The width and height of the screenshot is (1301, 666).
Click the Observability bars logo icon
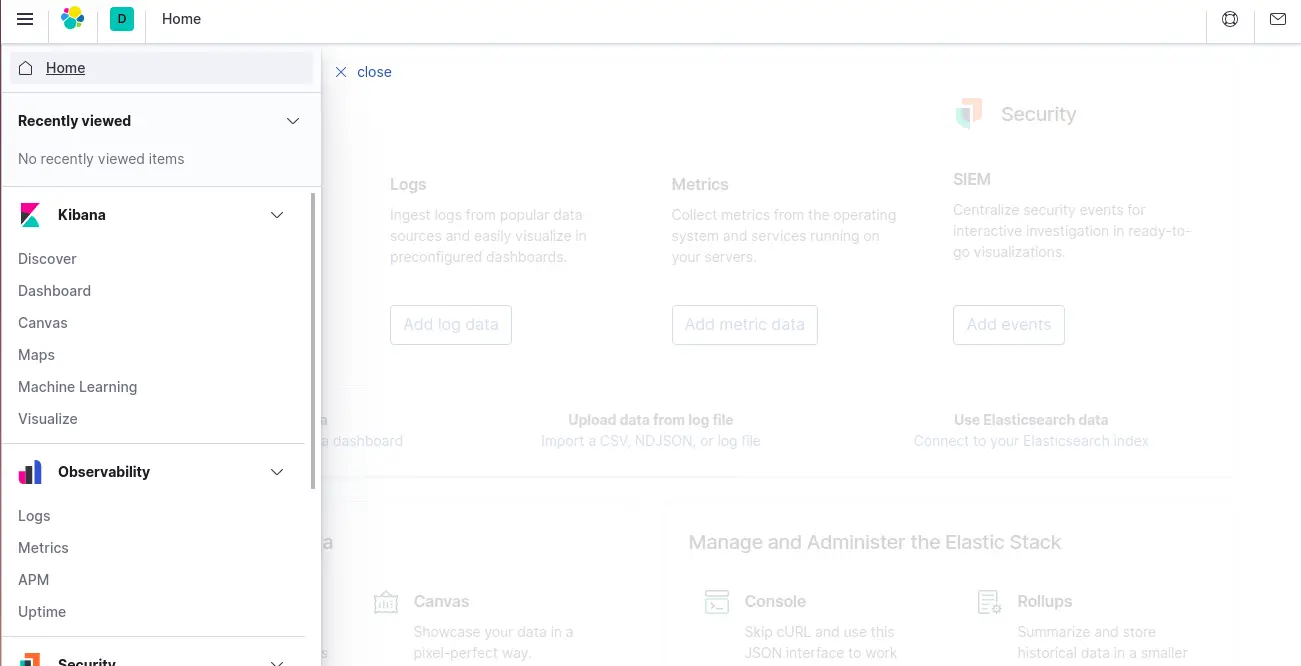(x=30, y=472)
